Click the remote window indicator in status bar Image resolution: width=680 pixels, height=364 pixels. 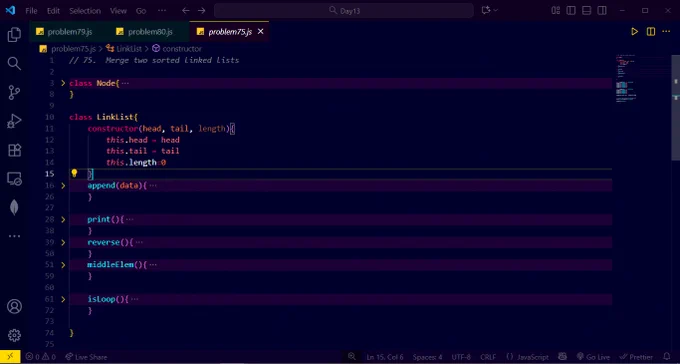[x=10, y=357]
